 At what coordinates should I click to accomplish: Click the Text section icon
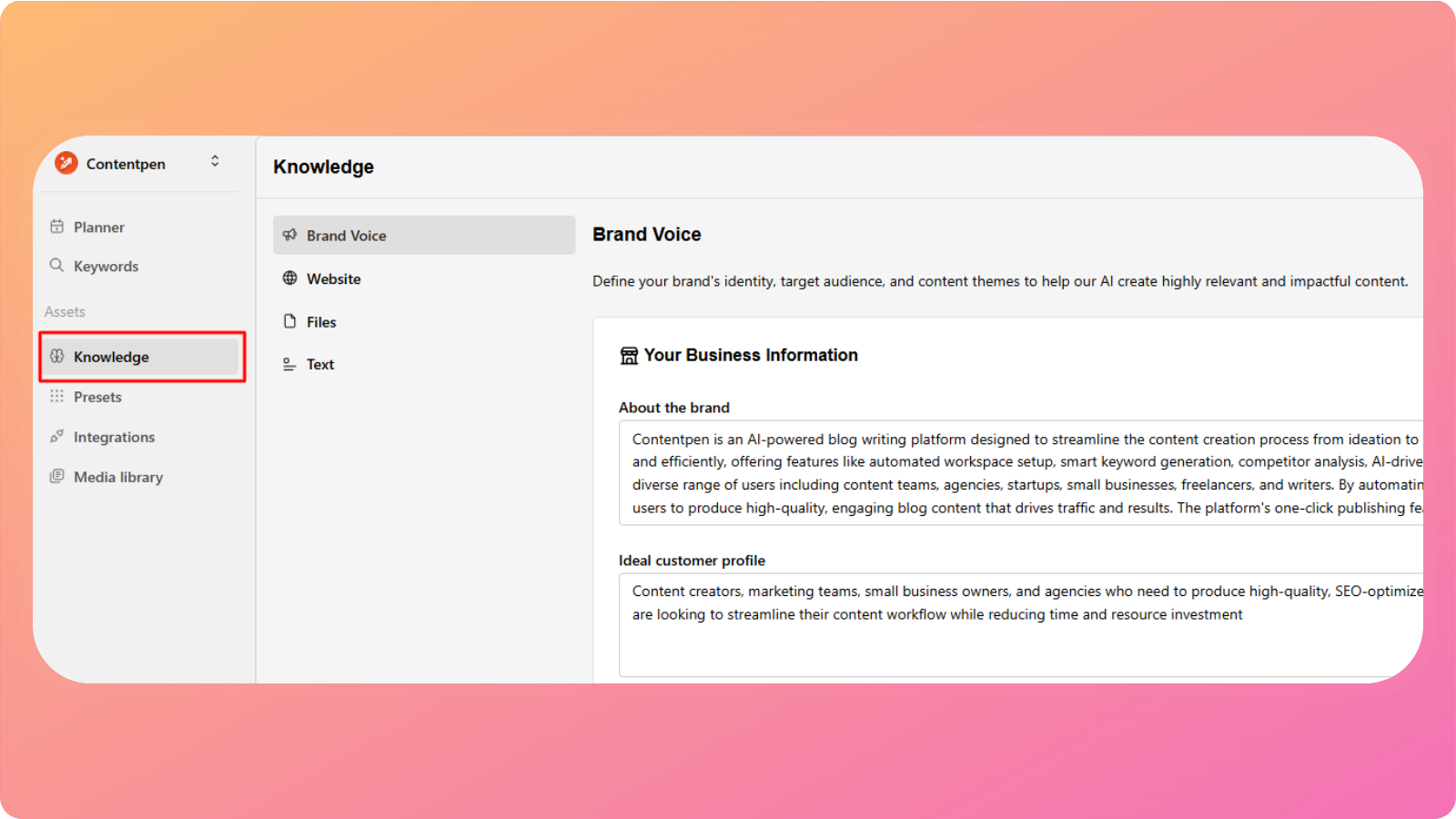289,364
